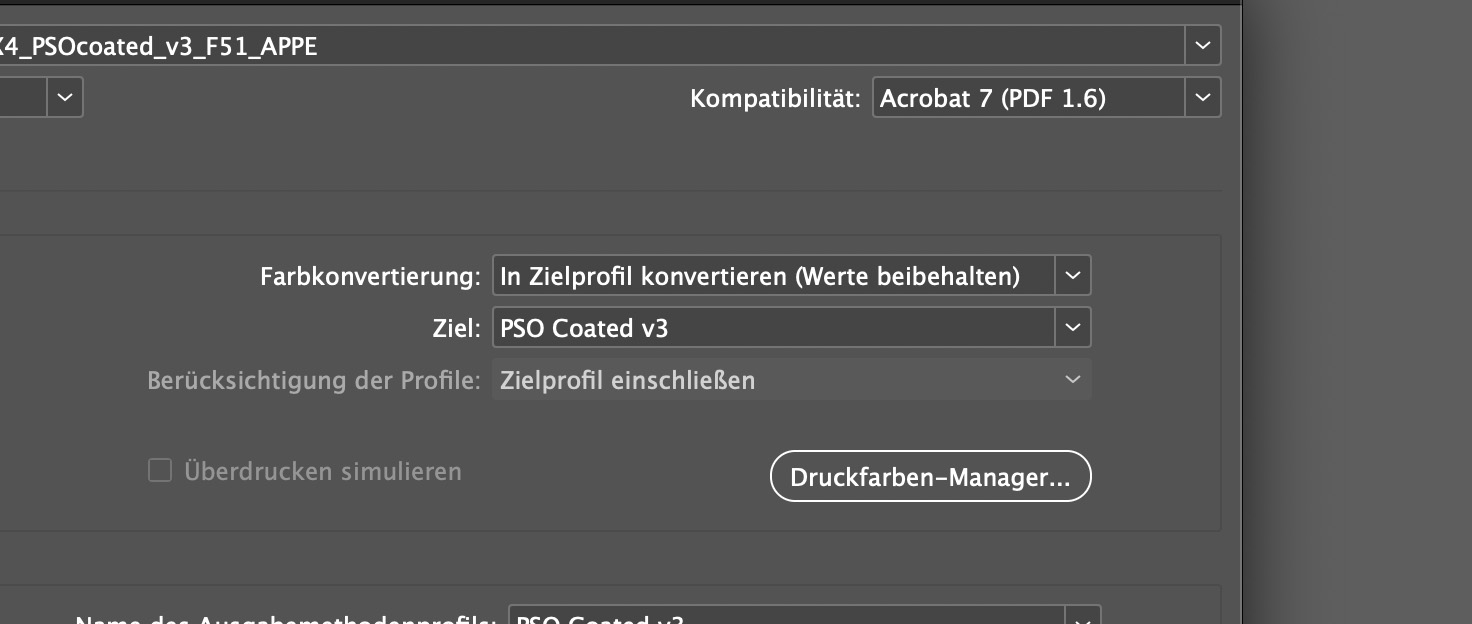Click the Zielprofil einschließen field
This screenshot has width=1472, height=624.
[773, 380]
